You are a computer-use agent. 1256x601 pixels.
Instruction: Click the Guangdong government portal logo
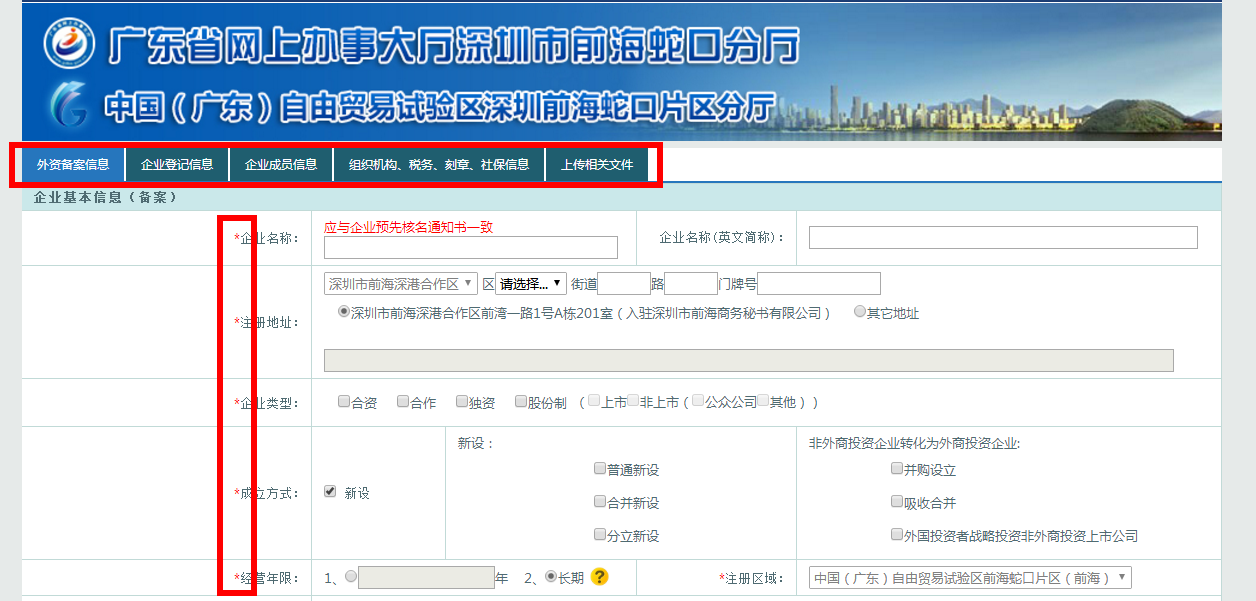click(x=68, y=43)
